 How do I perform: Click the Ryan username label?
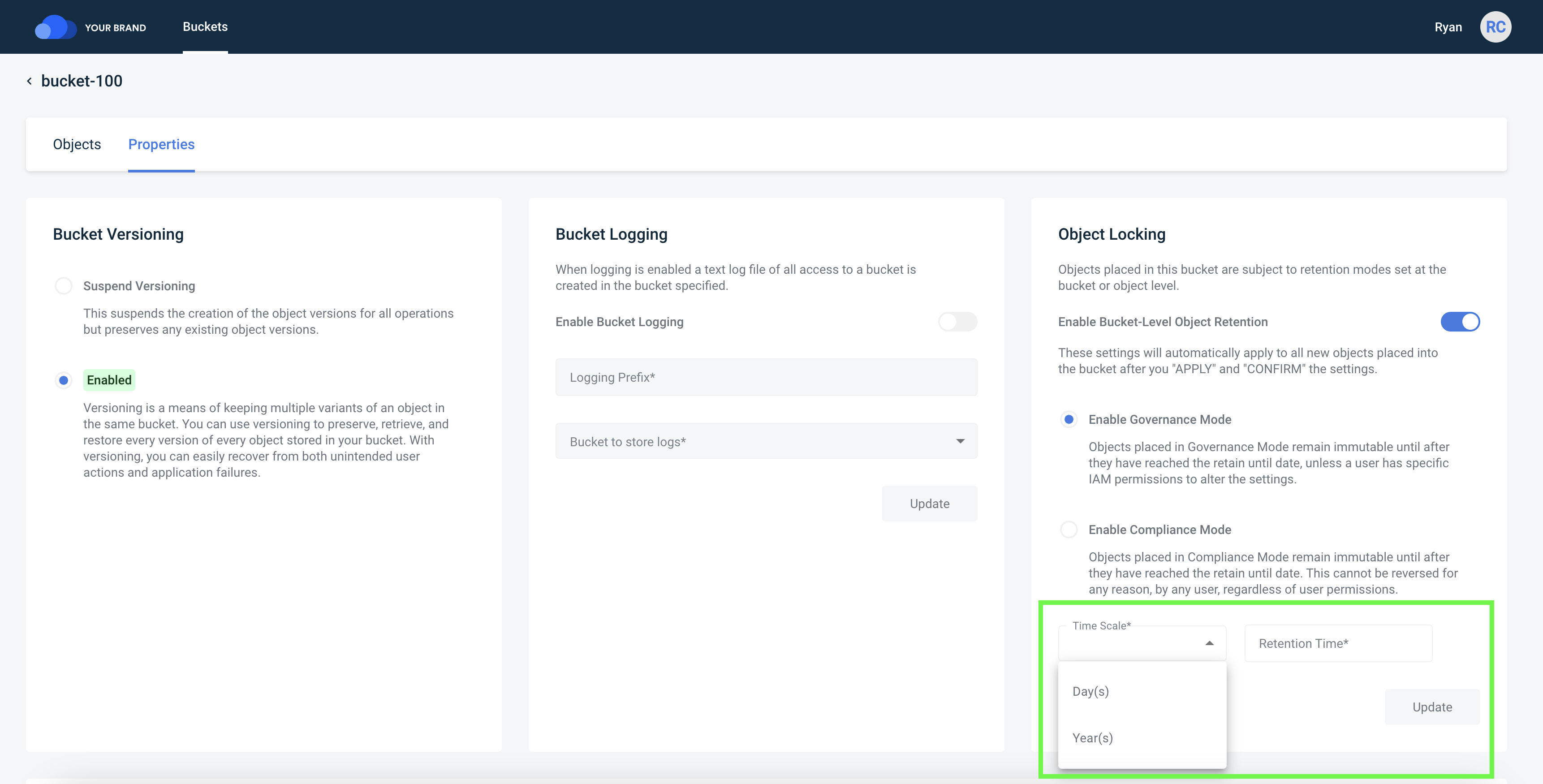click(1448, 27)
